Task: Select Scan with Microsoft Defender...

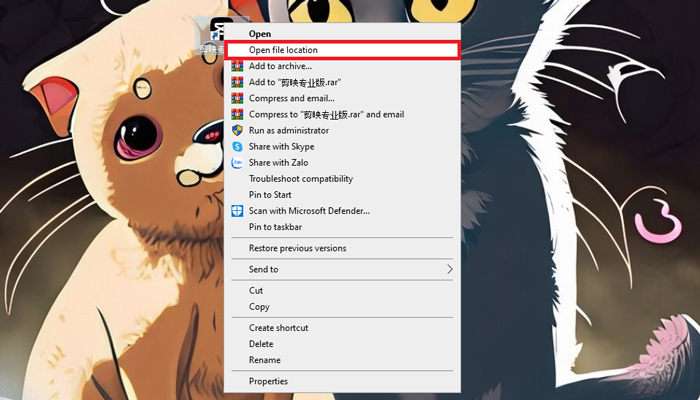Action: coord(342,211)
